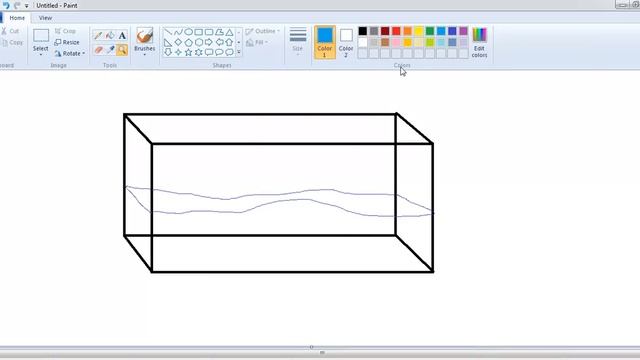640x360 pixels.
Task: Set Color 1 as active
Action: 325,42
